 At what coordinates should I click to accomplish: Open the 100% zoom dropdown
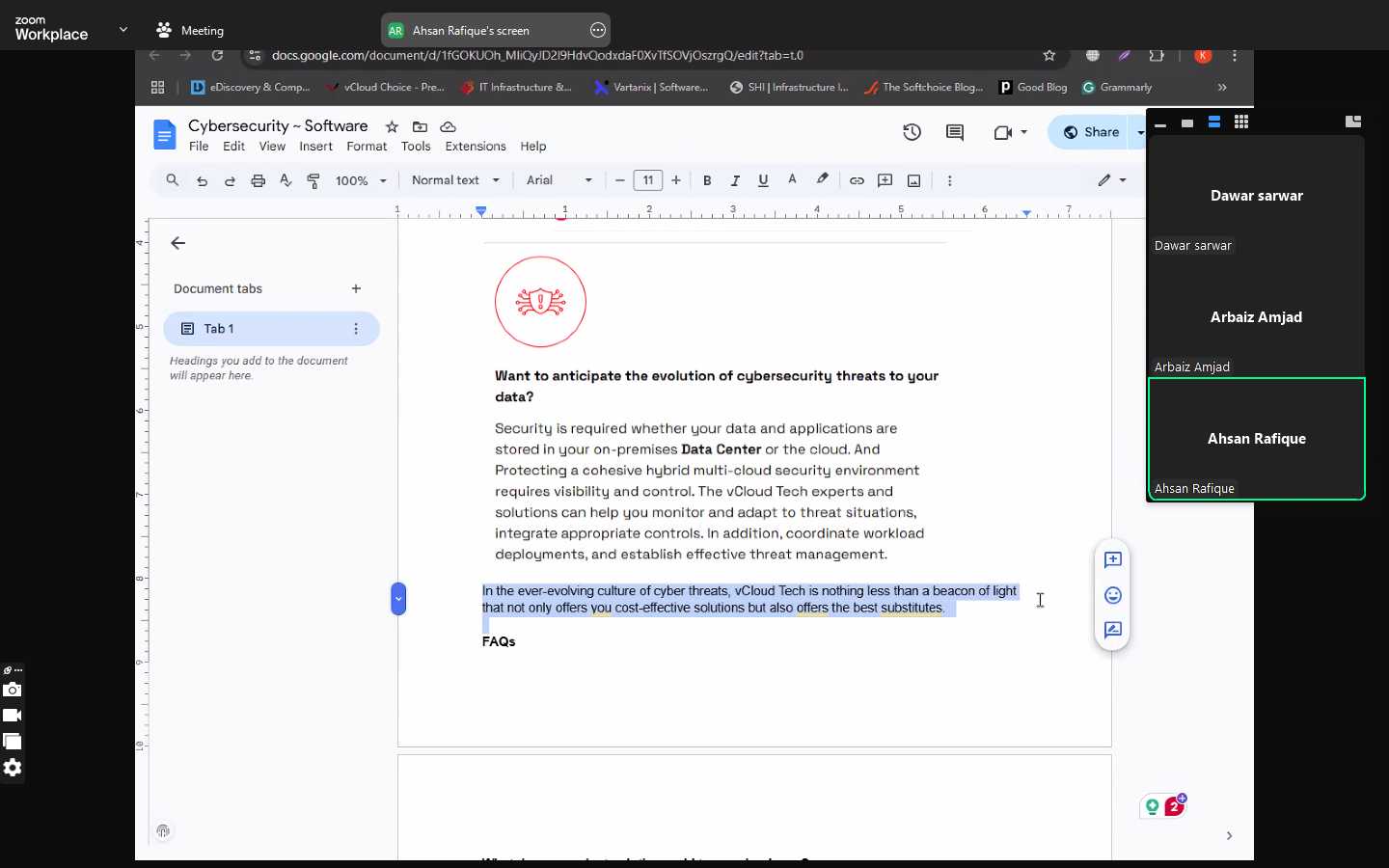point(361,180)
